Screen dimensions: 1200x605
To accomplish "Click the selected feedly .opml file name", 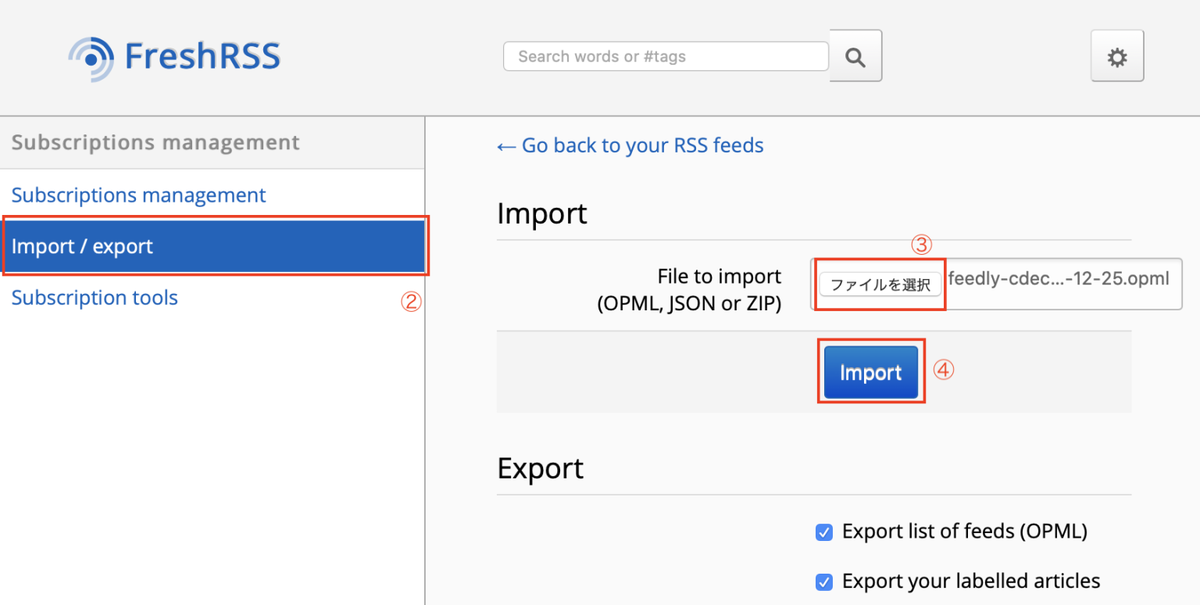I will (1058, 279).
